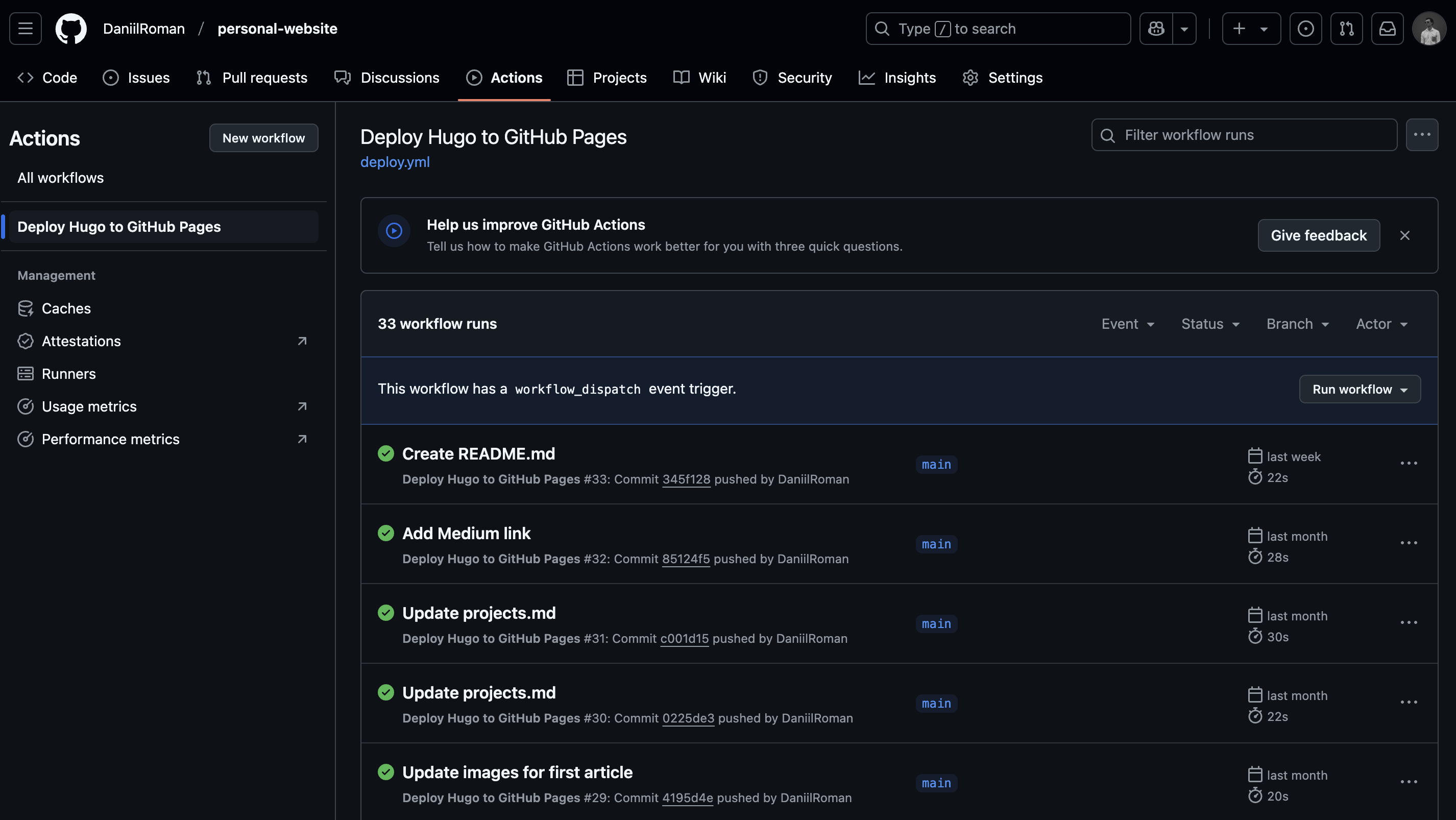Switch to the Code tab

pyautogui.click(x=47, y=78)
